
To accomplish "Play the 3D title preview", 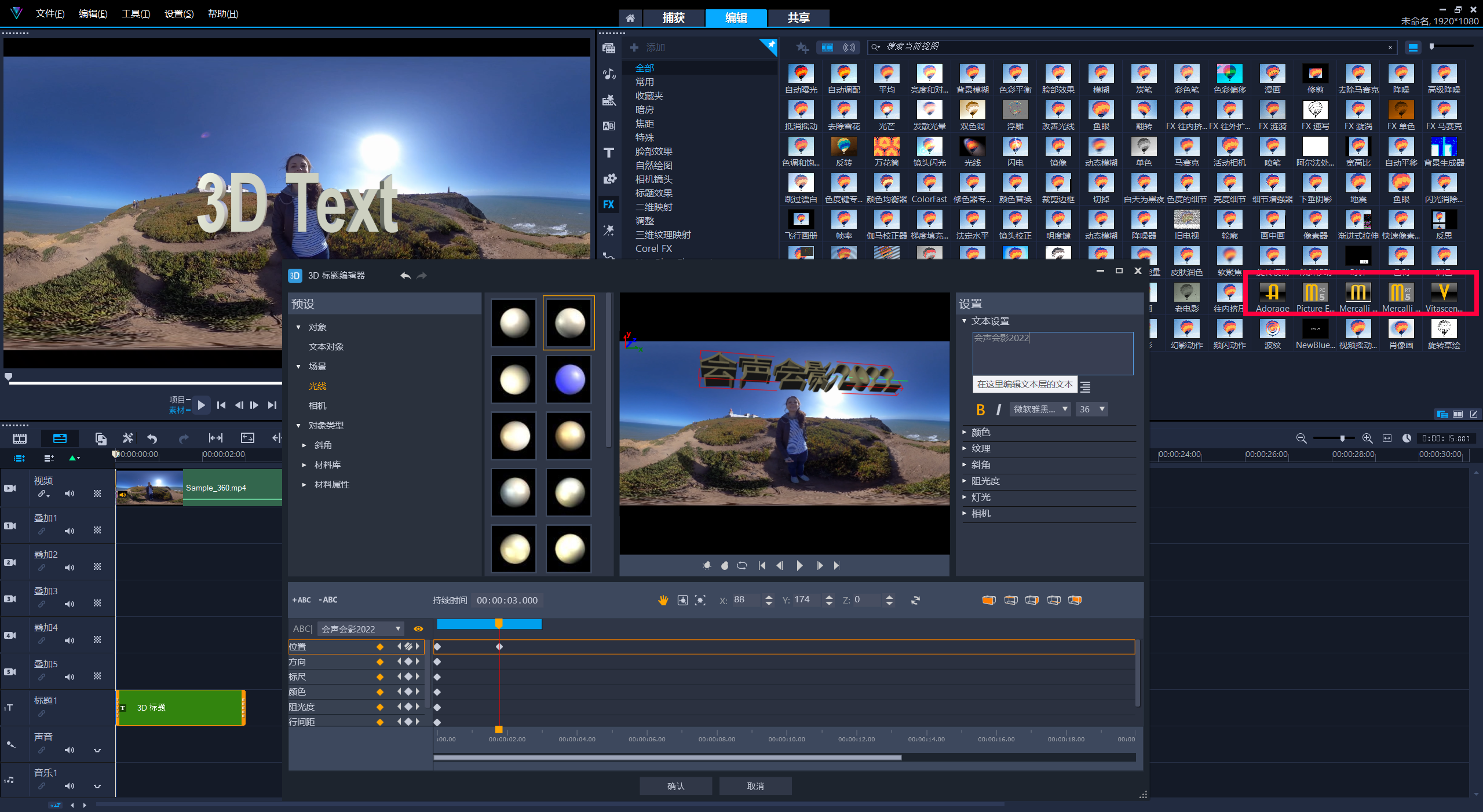I will point(800,565).
